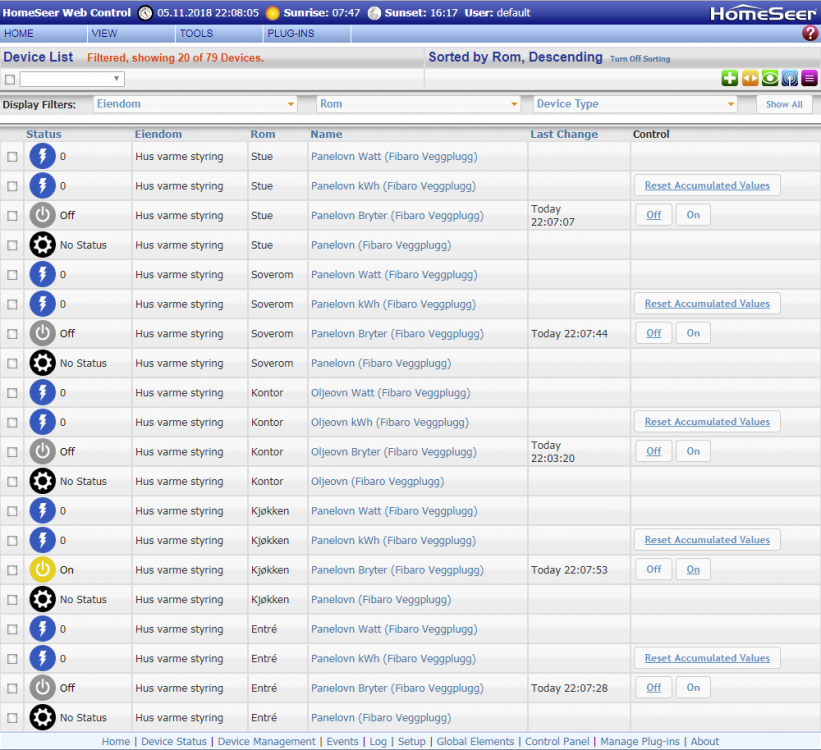The width and height of the screenshot is (821, 750).
Task: Expand the Rom filter dropdown
Action: 418,104
